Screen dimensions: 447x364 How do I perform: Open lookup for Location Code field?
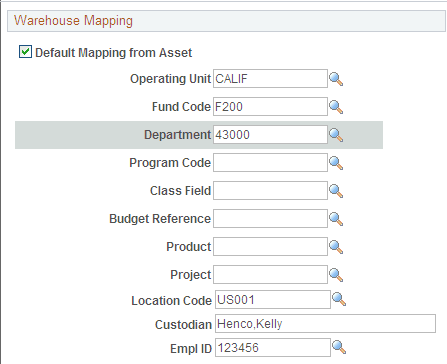coord(339,299)
